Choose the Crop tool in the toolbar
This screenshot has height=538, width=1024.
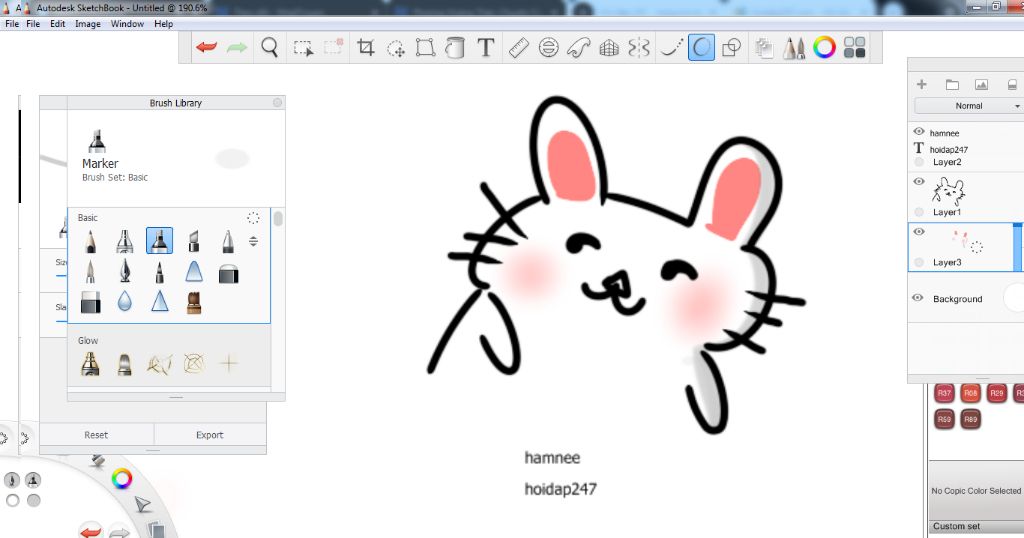pyautogui.click(x=366, y=47)
